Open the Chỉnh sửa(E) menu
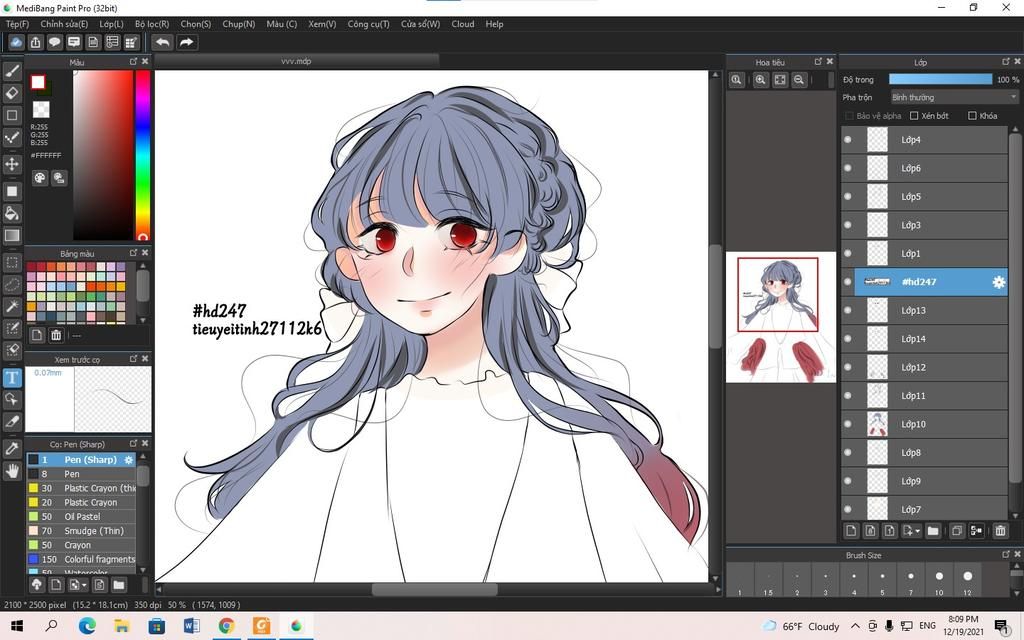 (x=64, y=24)
